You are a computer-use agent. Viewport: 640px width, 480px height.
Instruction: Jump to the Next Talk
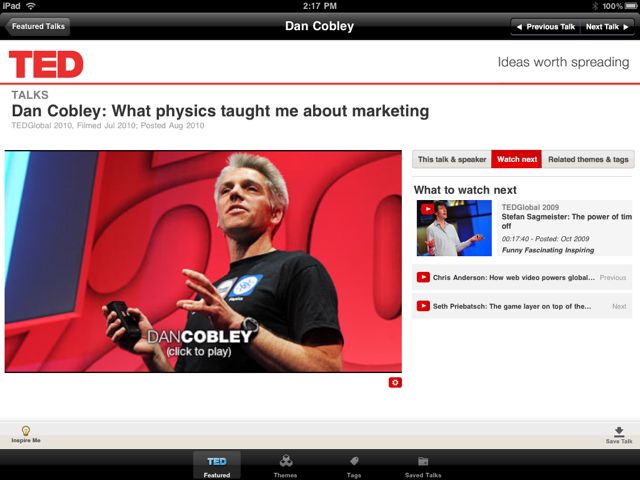tap(607, 27)
